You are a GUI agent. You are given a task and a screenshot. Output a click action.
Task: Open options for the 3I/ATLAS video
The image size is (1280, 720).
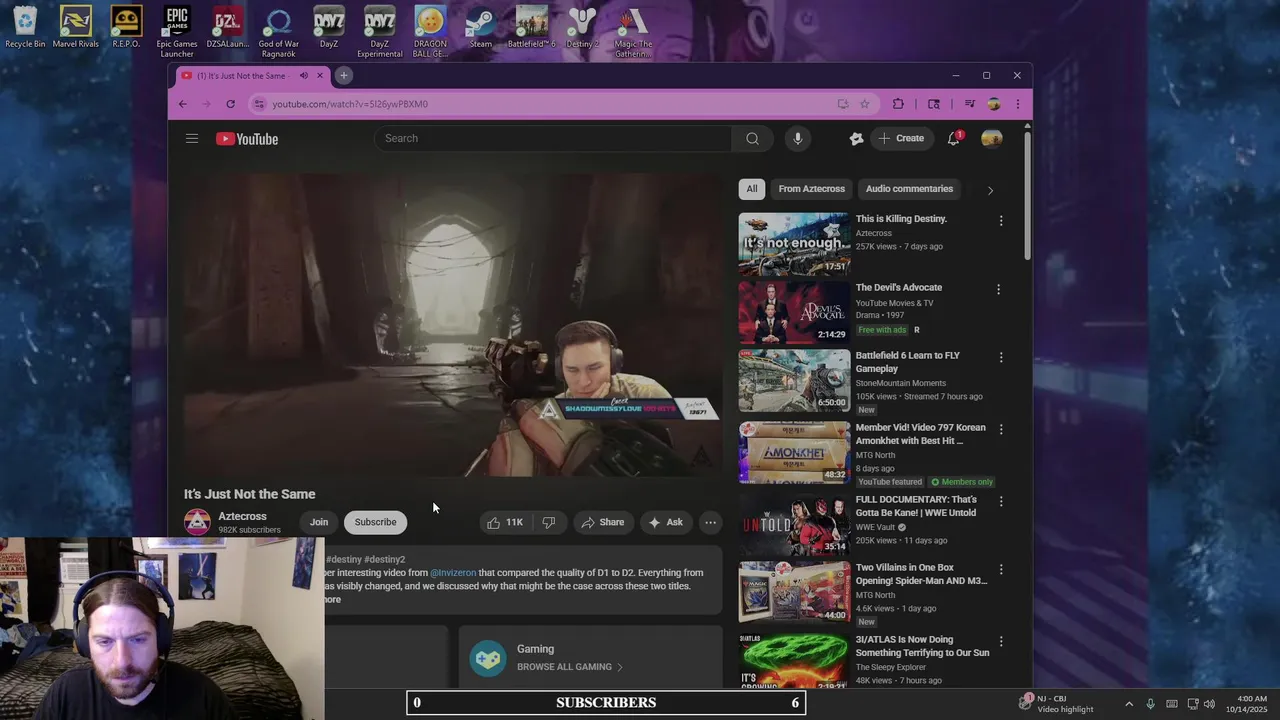[1000, 642]
